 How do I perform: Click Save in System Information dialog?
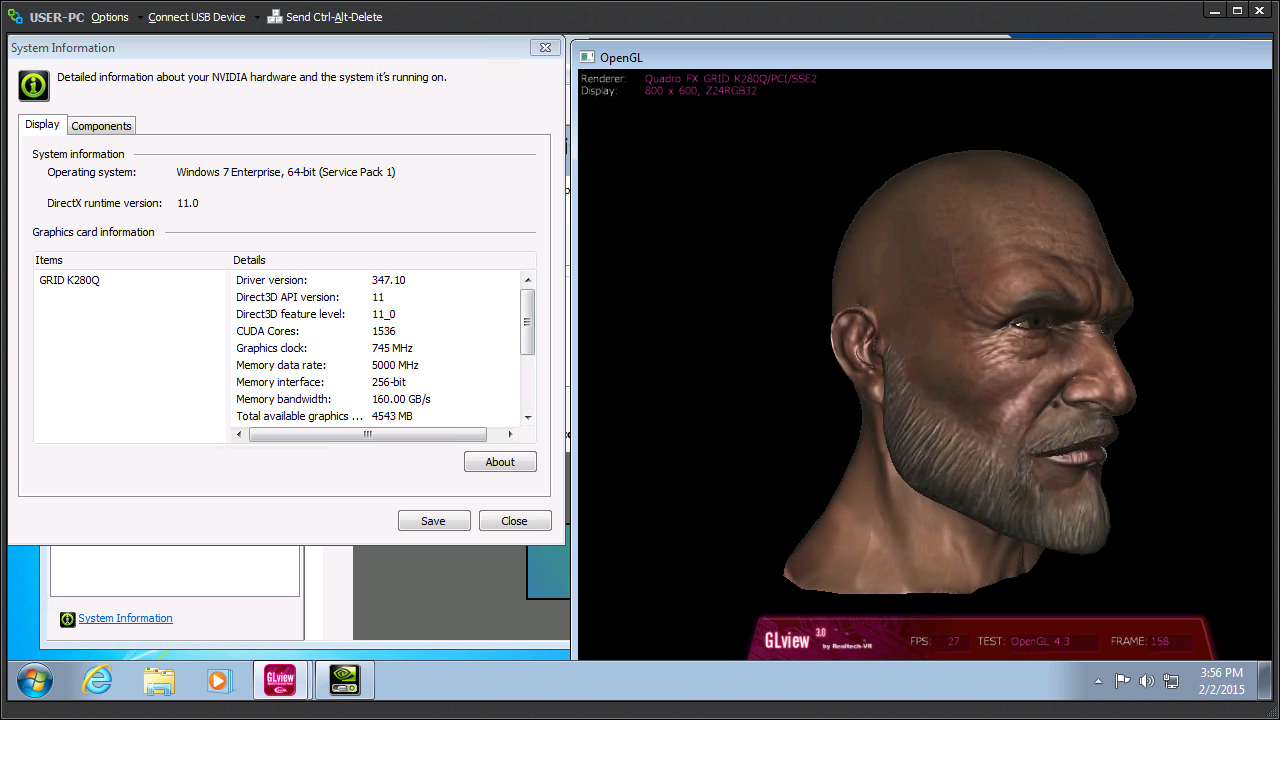pos(433,521)
